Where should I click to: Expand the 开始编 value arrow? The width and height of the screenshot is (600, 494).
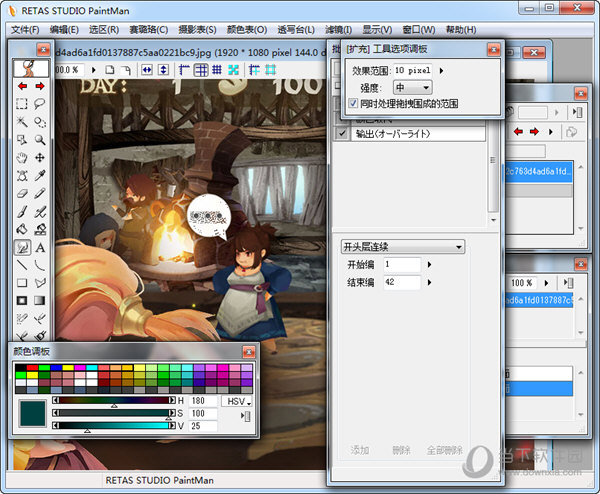click(429, 264)
